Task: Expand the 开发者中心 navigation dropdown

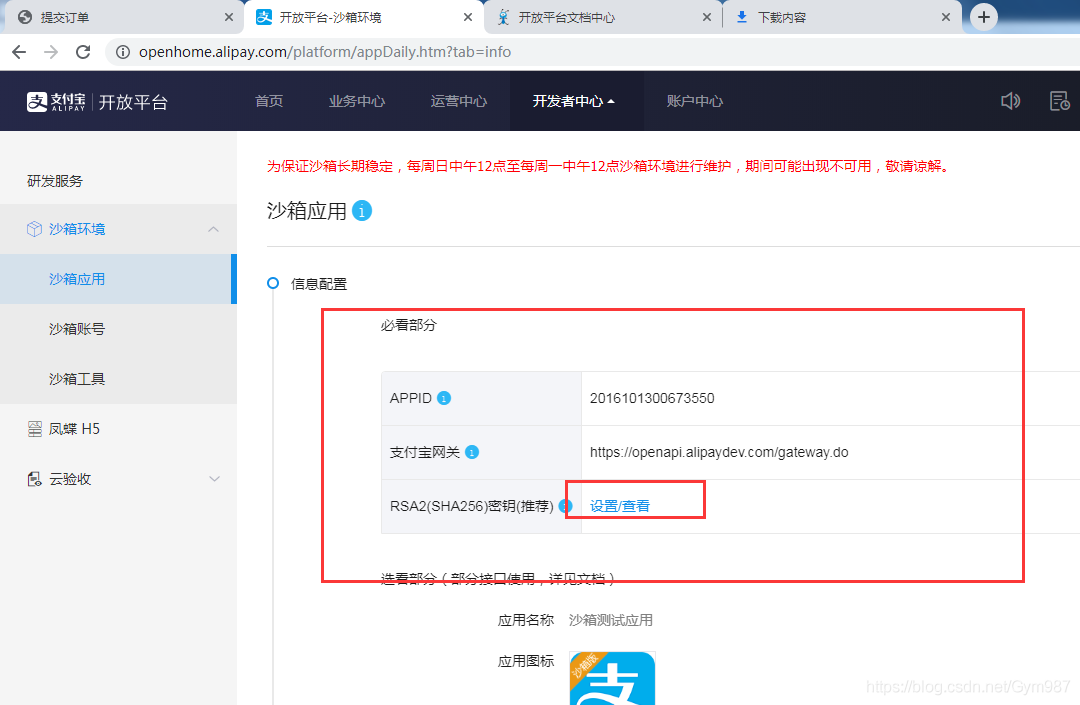Action: pos(573,101)
